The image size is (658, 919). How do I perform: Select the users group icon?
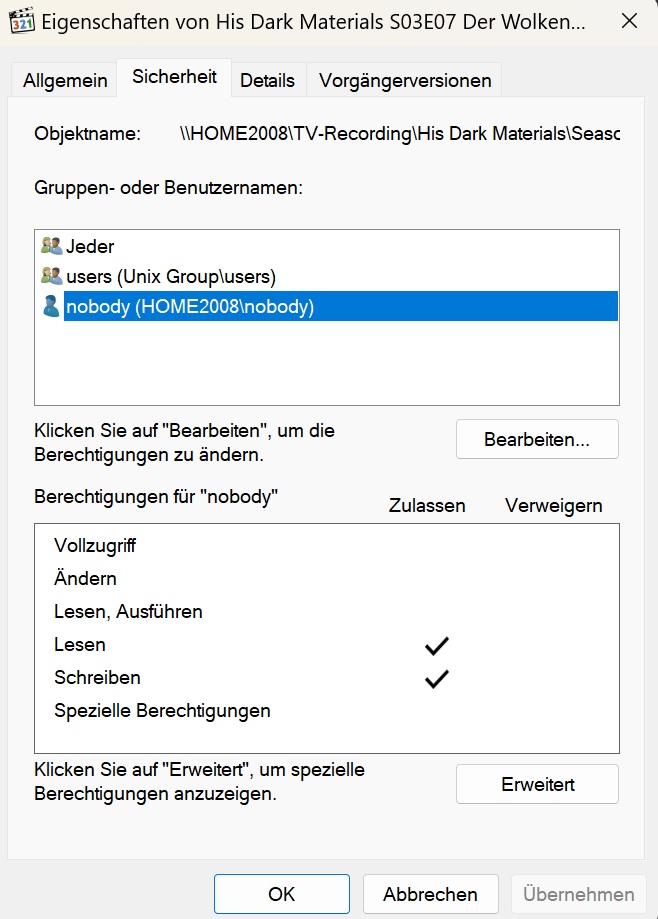point(52,275)
